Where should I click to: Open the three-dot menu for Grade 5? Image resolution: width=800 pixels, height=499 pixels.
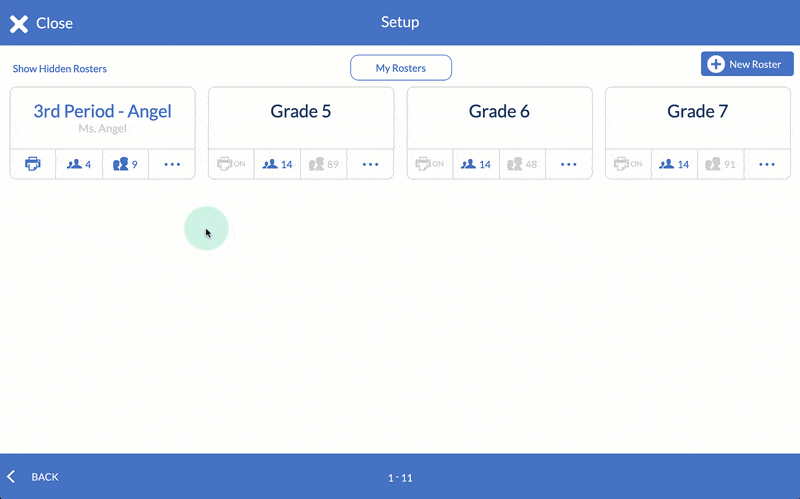click(x=370, y=164)
